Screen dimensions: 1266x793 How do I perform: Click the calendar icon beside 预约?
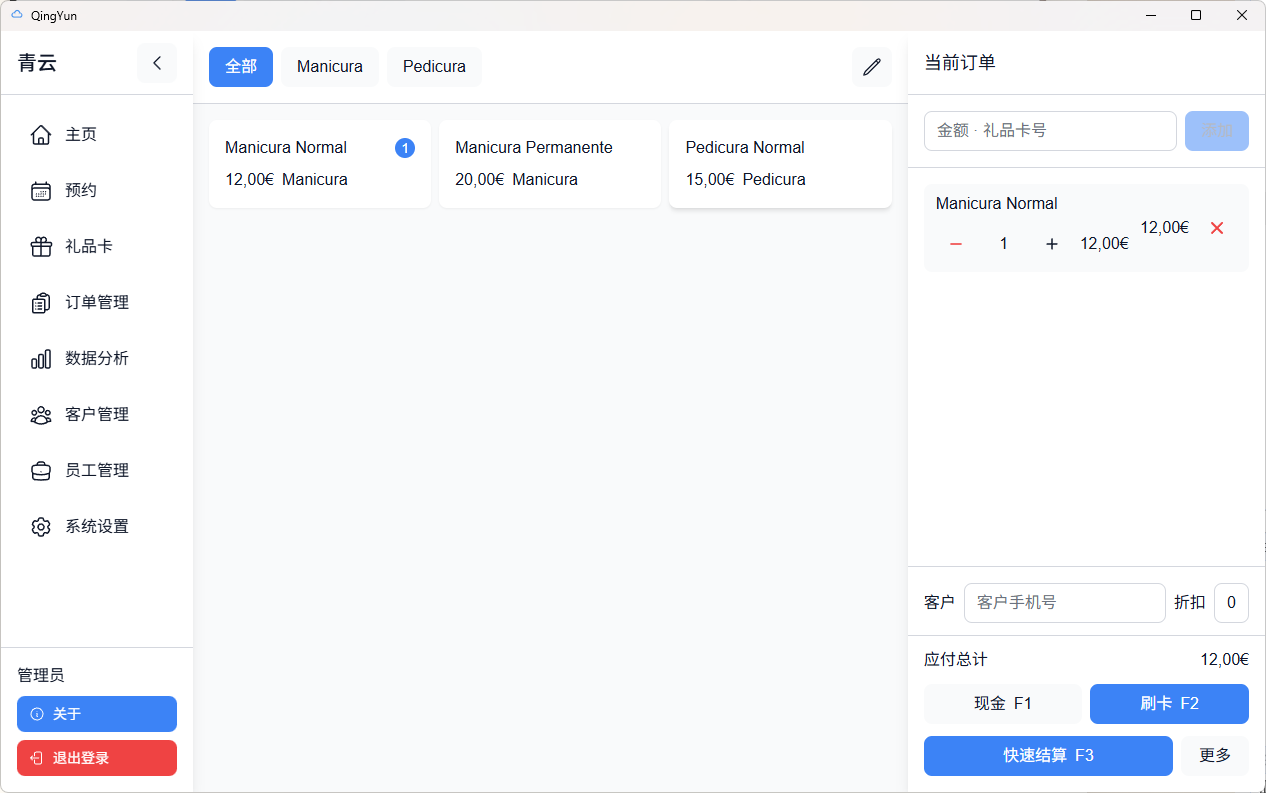[41, 191]
